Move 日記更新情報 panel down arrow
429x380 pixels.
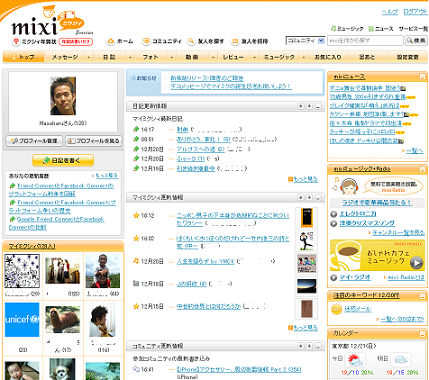[309, 106]
